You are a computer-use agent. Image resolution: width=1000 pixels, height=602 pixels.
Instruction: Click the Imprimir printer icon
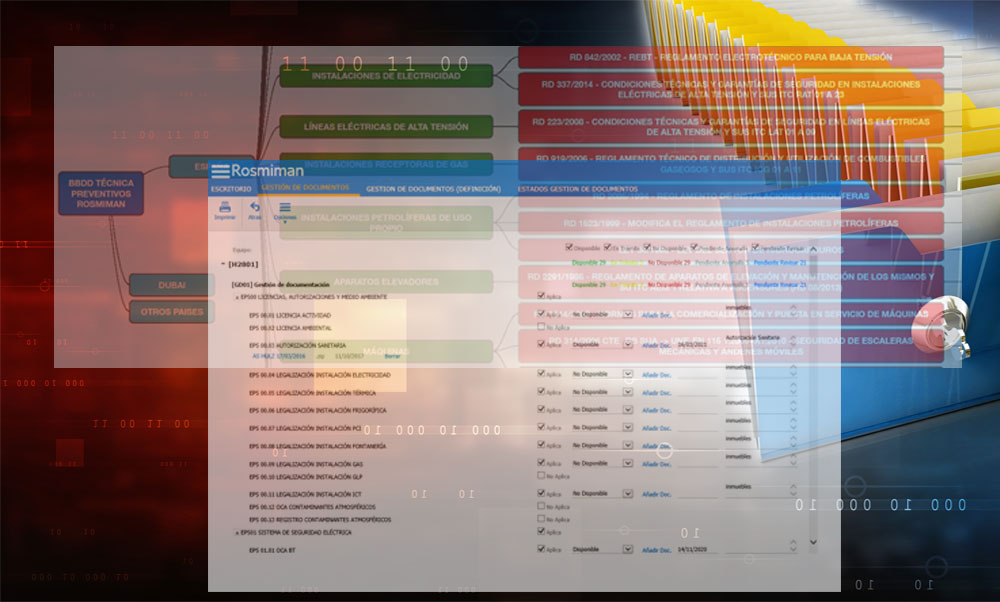pyautogui.click(x=224, y=207)
